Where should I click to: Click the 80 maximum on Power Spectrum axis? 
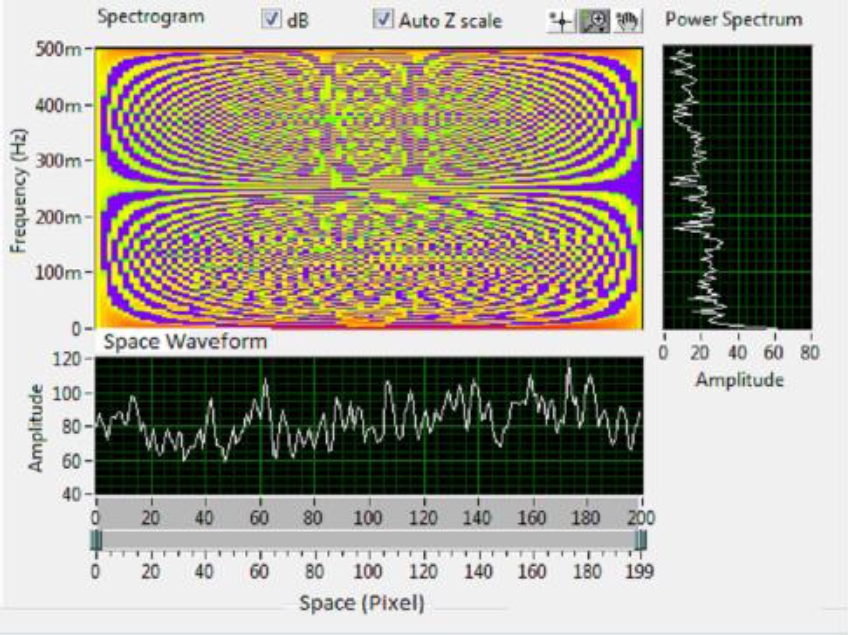[x=809, y=352]
